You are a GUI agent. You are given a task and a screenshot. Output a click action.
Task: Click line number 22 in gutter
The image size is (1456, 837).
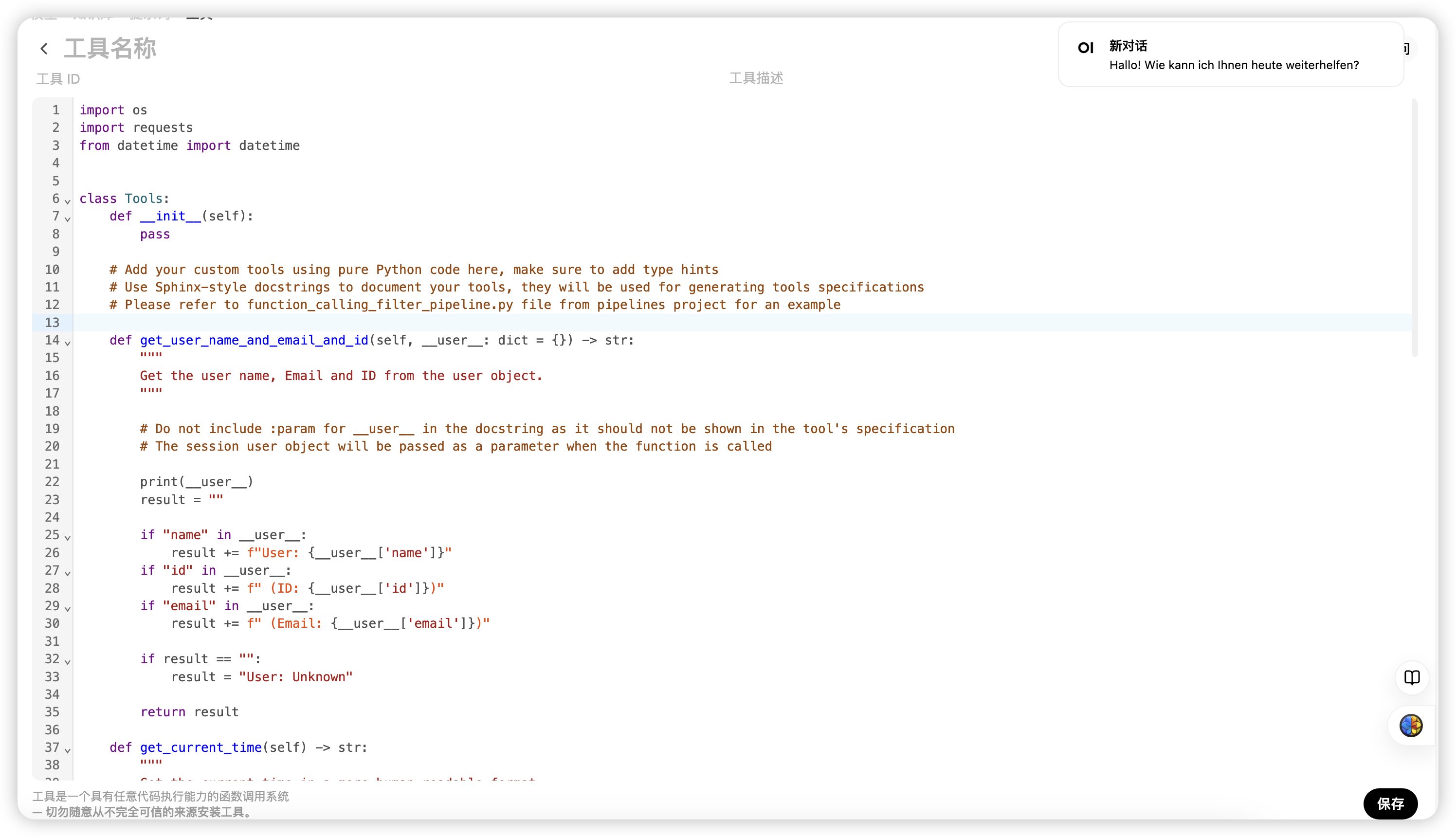(52, 482)
